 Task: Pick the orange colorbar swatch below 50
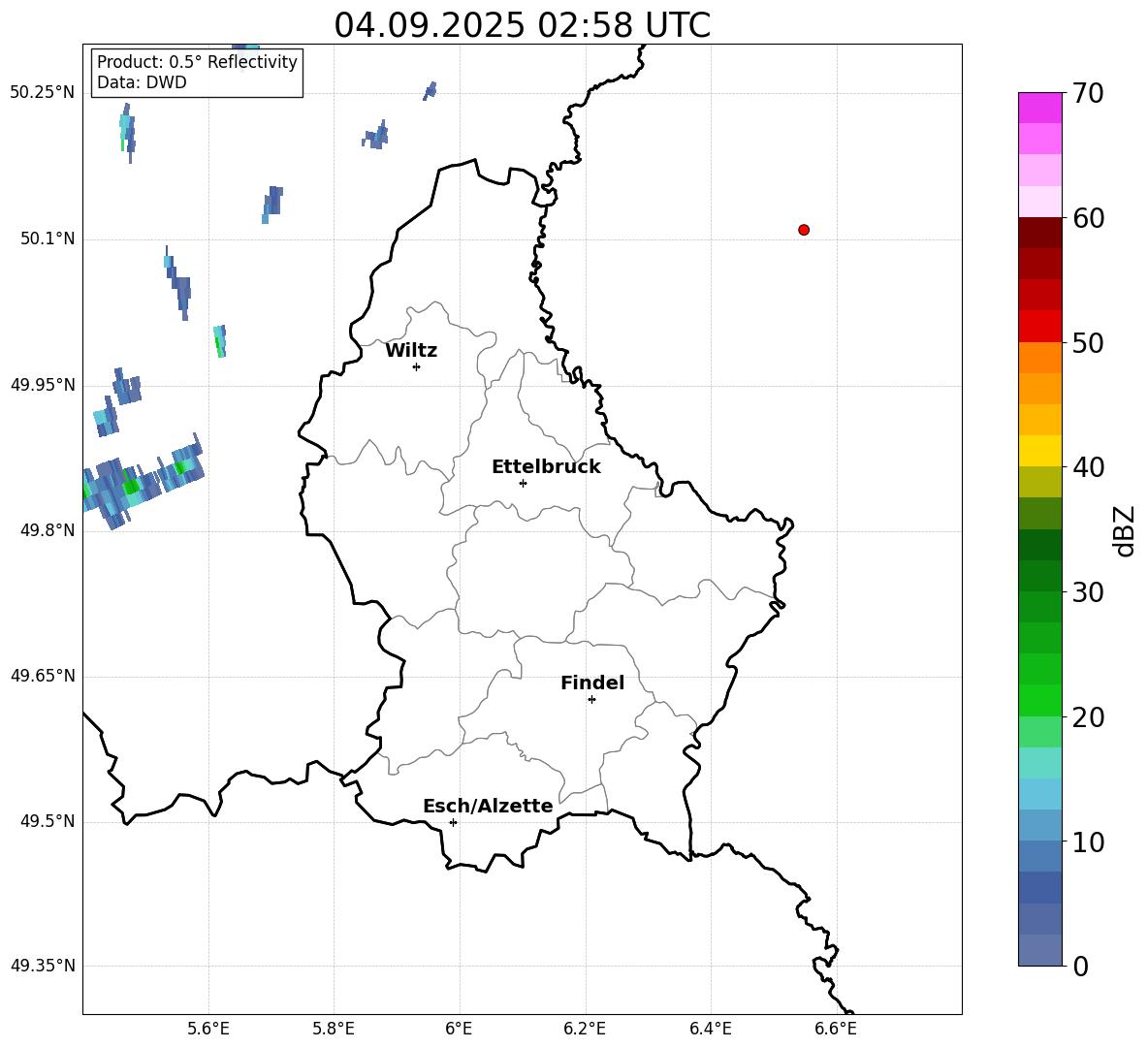[x=1039, y=358]
